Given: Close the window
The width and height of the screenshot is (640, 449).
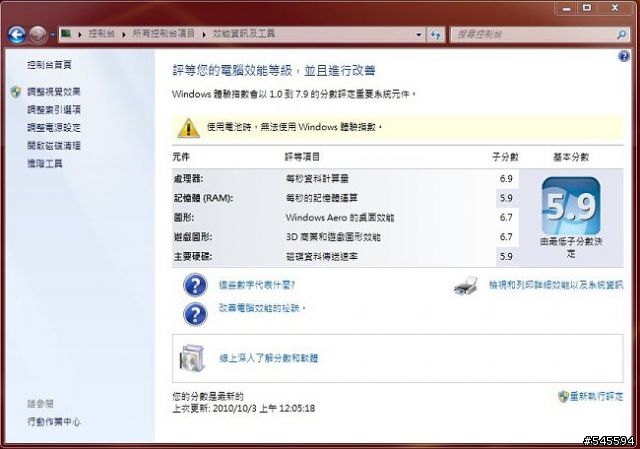Looking at the screenshot, I should tap(615, 8).
